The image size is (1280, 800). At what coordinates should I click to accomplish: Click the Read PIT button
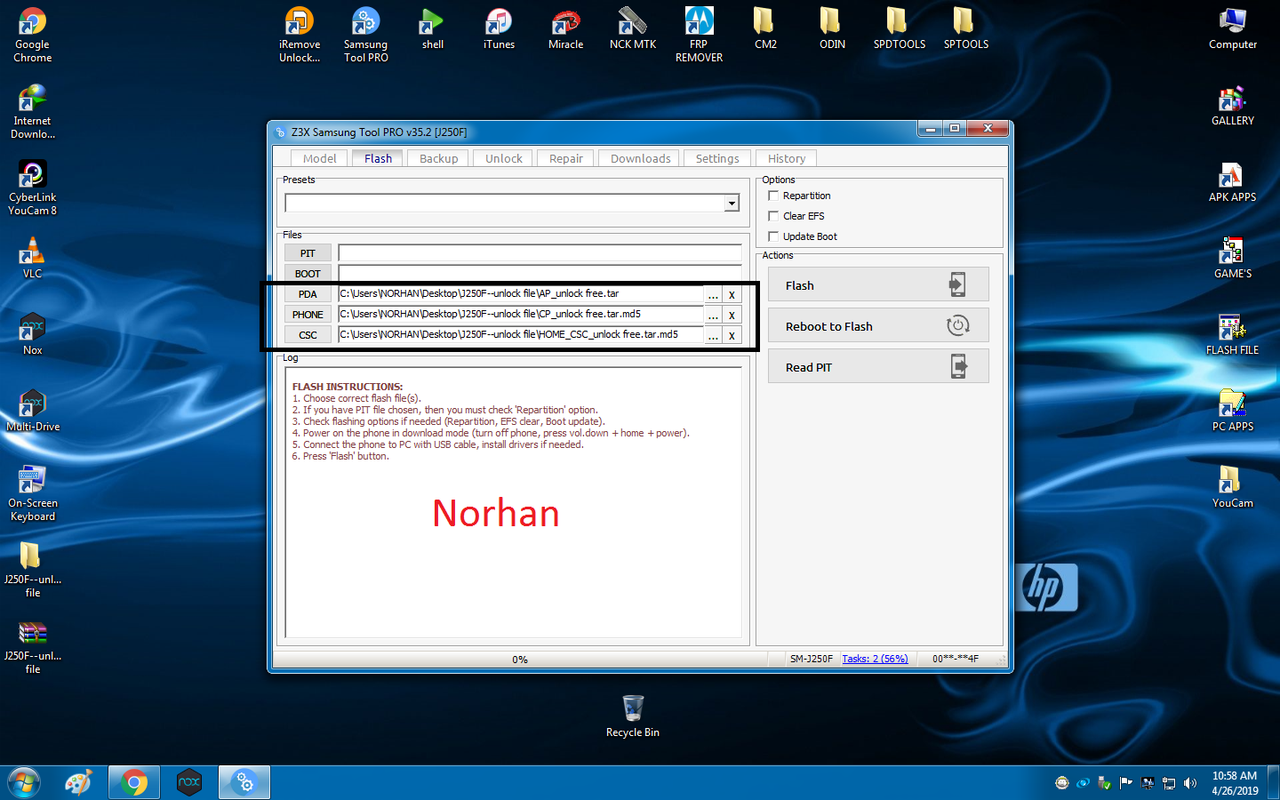click(x=876, y=367)
